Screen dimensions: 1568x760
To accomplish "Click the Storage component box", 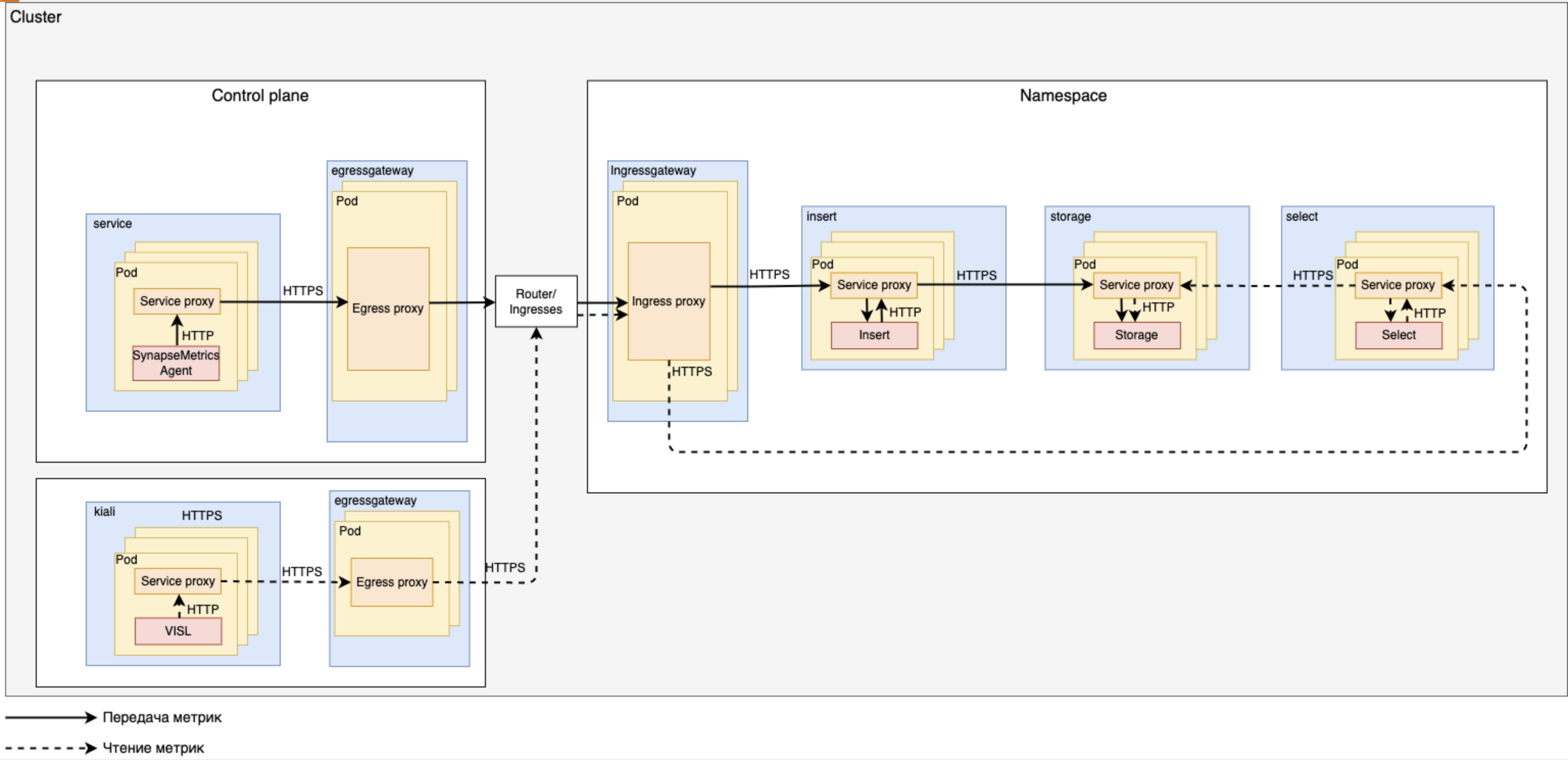I will pyautogui.click(x=1136, y=335).
